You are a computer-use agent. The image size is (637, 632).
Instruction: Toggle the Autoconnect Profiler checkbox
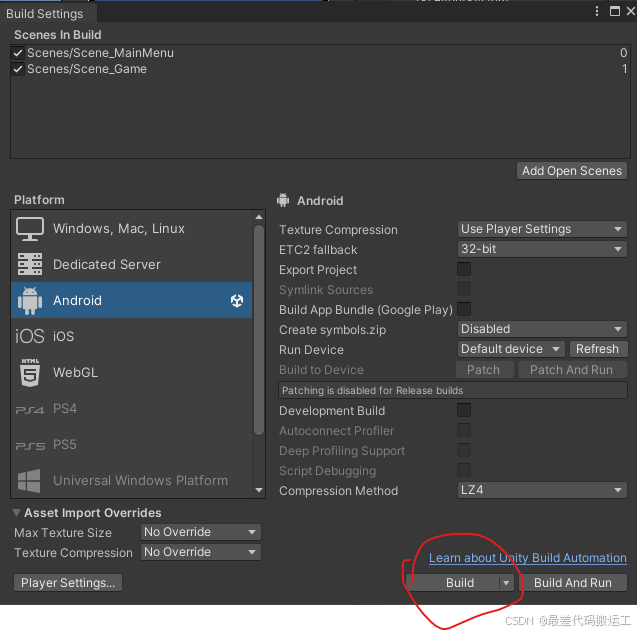464,430
